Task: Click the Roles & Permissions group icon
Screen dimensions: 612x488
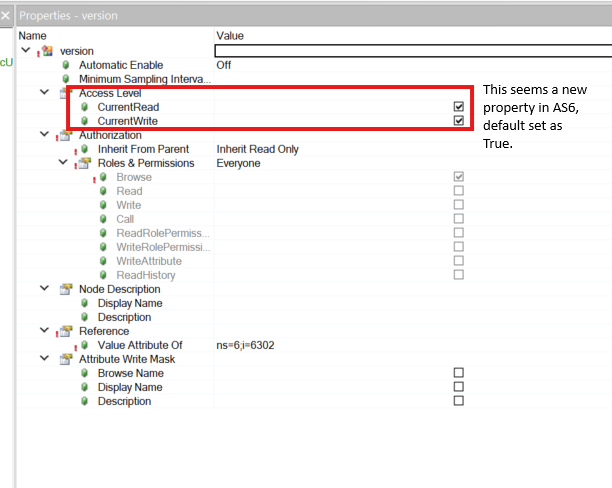Action: point(84,163)
